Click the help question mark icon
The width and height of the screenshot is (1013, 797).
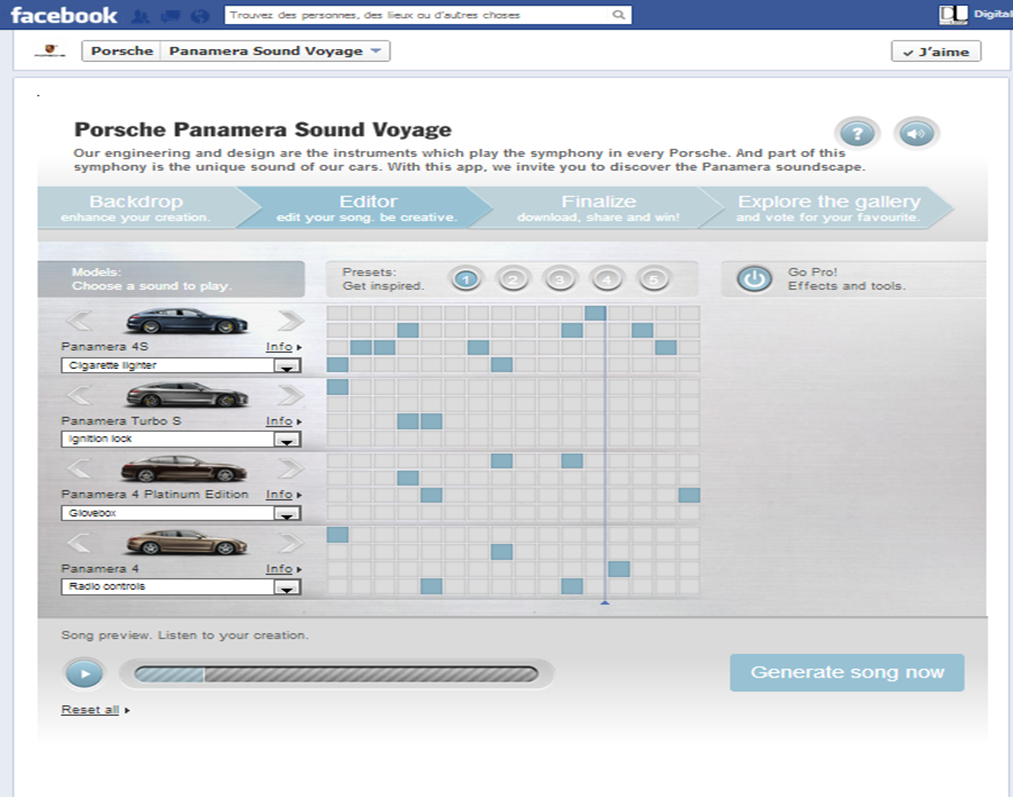857,133
